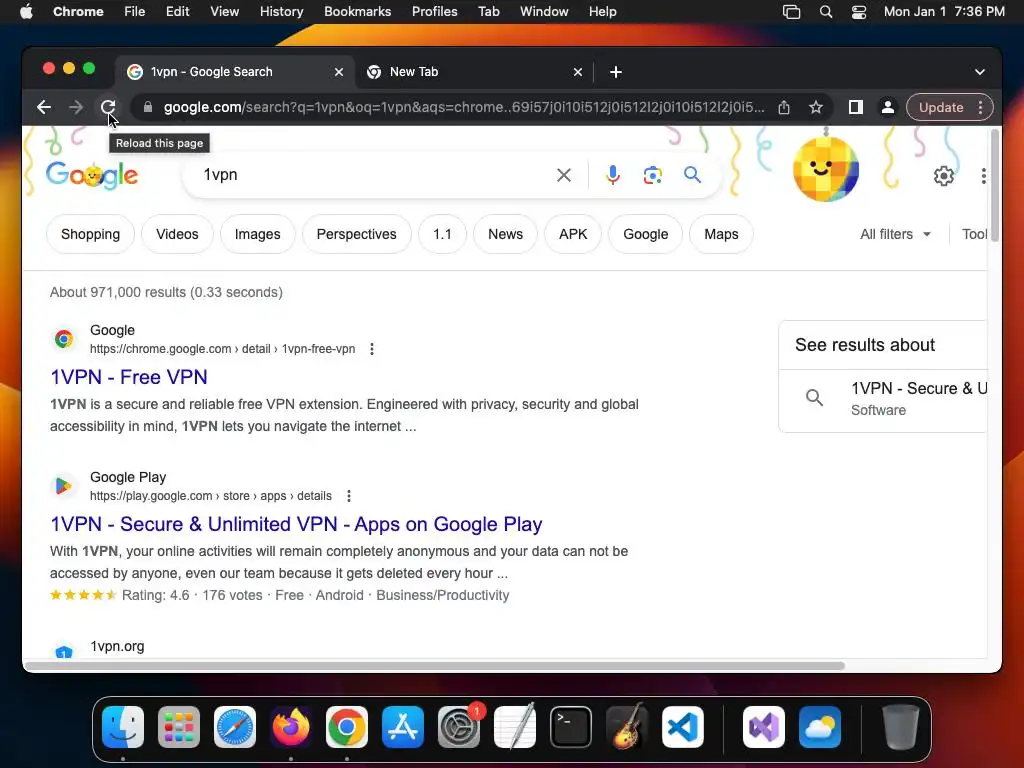Open the File menu
This screenshot has width=1024, height=768.
coord(135,12)
